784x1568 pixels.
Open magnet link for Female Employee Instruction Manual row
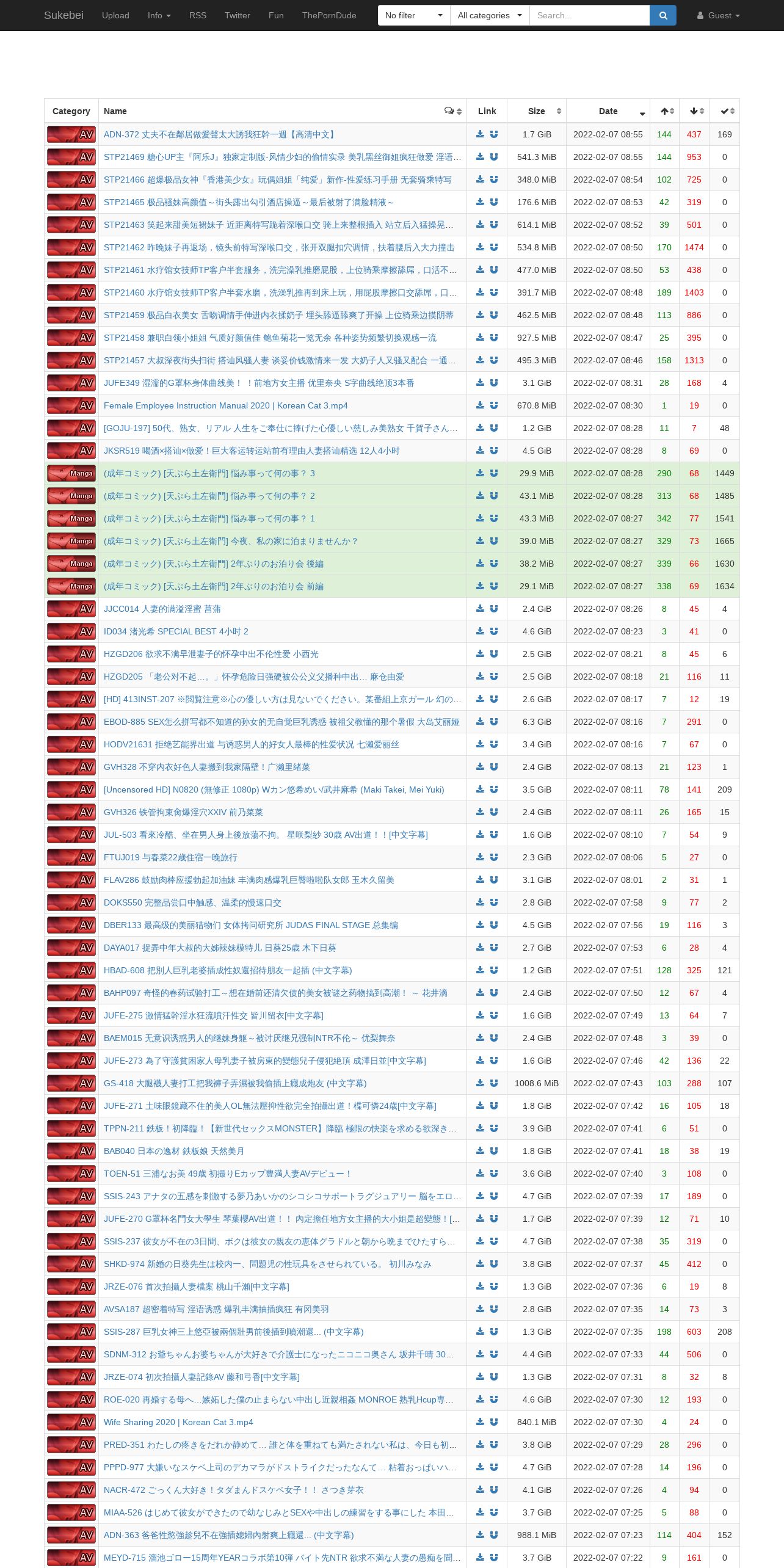tap(493, 405)
